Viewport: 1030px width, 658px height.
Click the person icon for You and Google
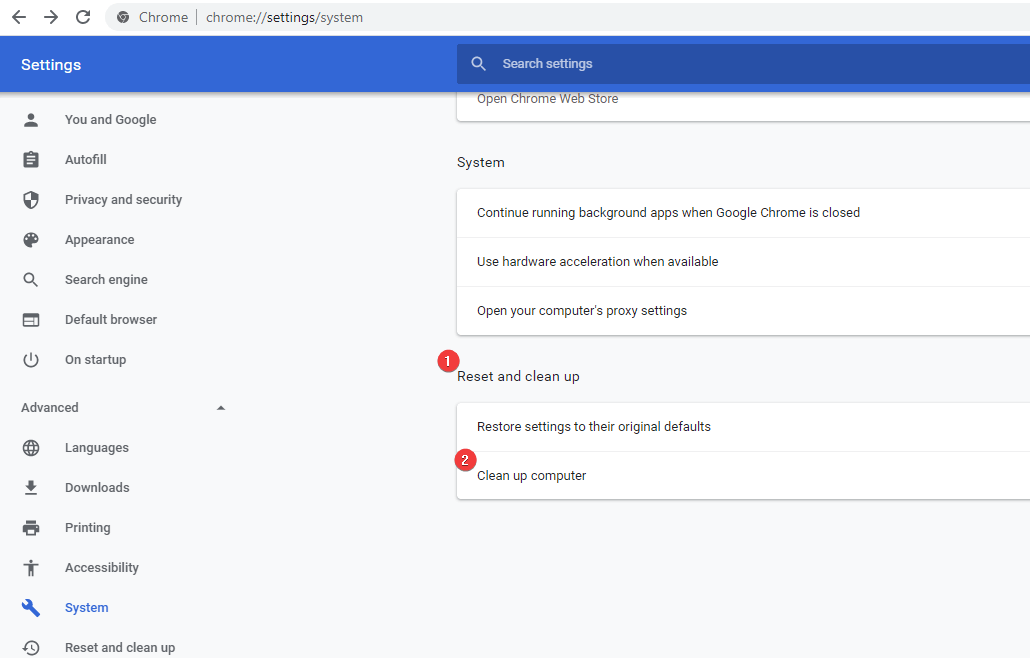click(x=31, y=120)
